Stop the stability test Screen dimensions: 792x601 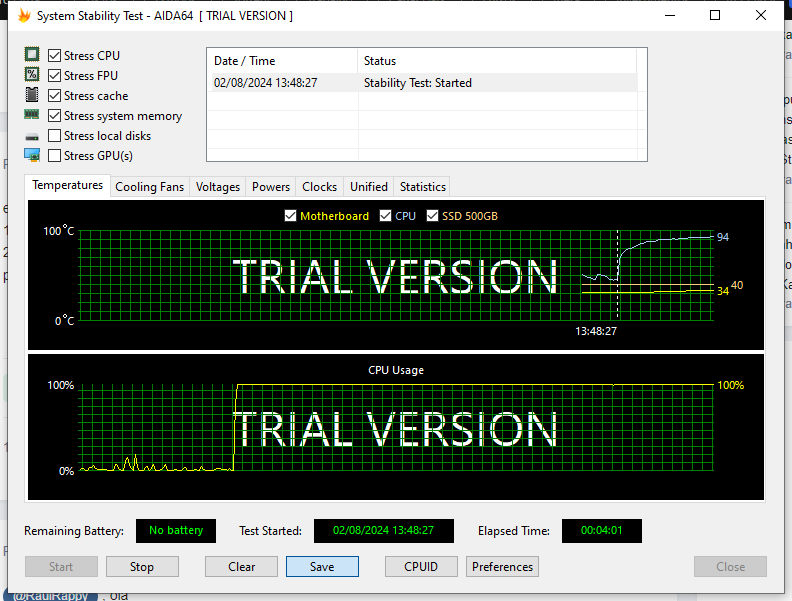[142, 567]
